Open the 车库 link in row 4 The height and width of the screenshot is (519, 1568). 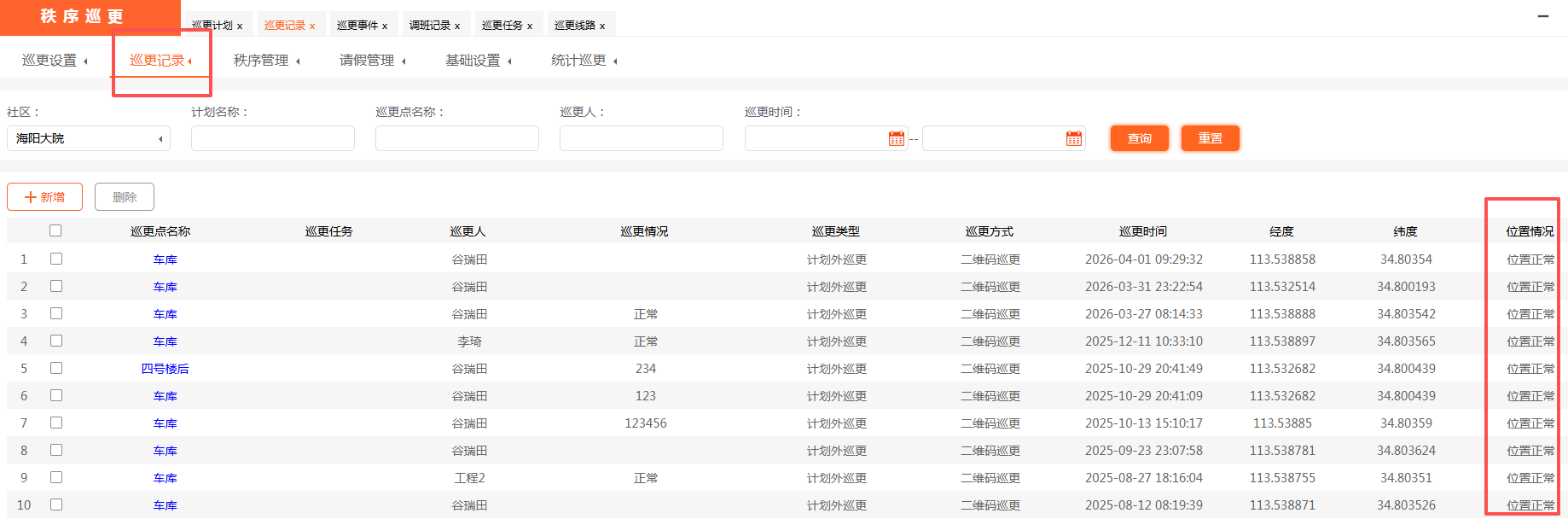(166, 341)
